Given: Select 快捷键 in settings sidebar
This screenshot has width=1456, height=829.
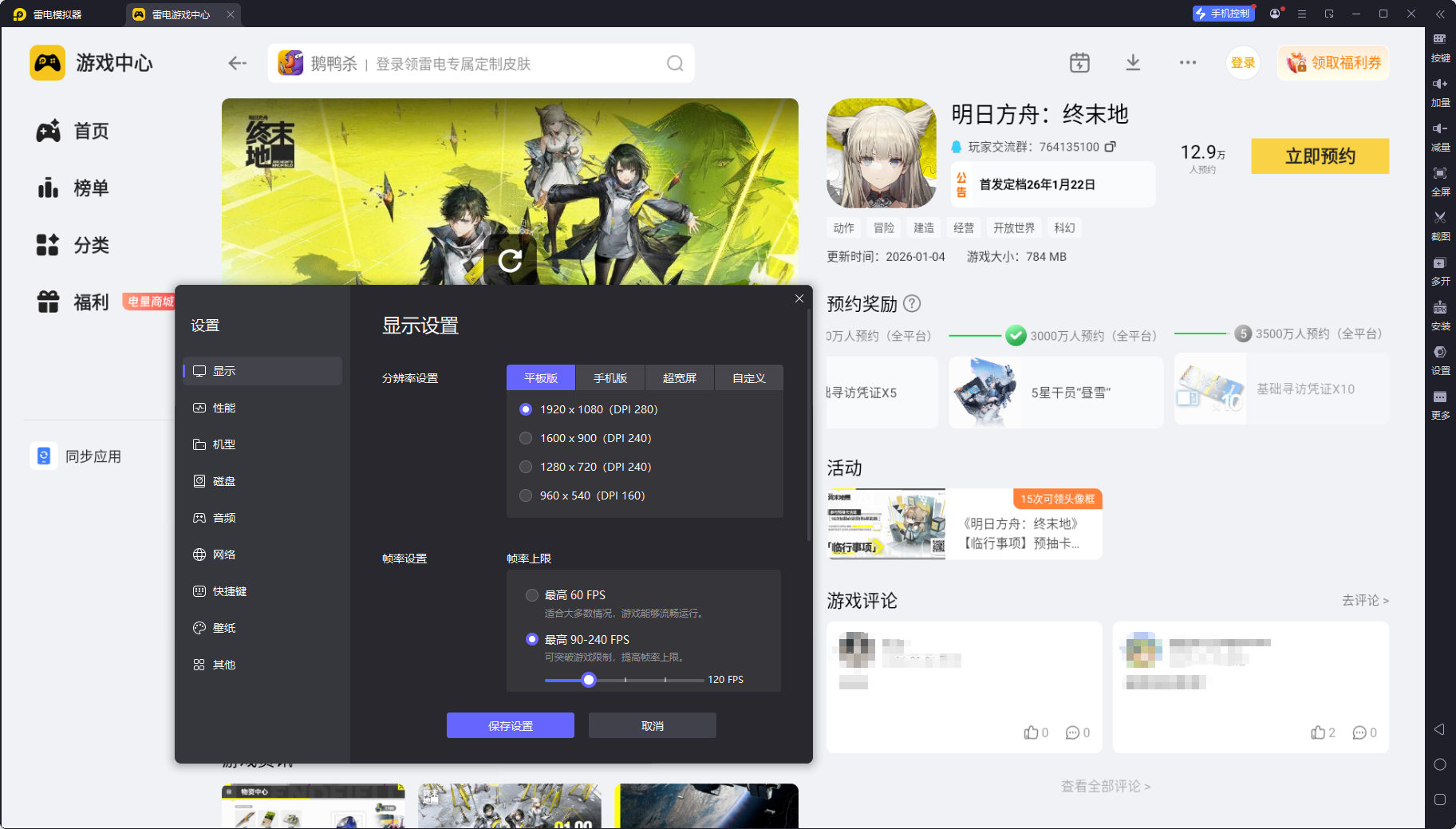Looking at the screenshot, I should pyautogui.click(x=262, y=591).
